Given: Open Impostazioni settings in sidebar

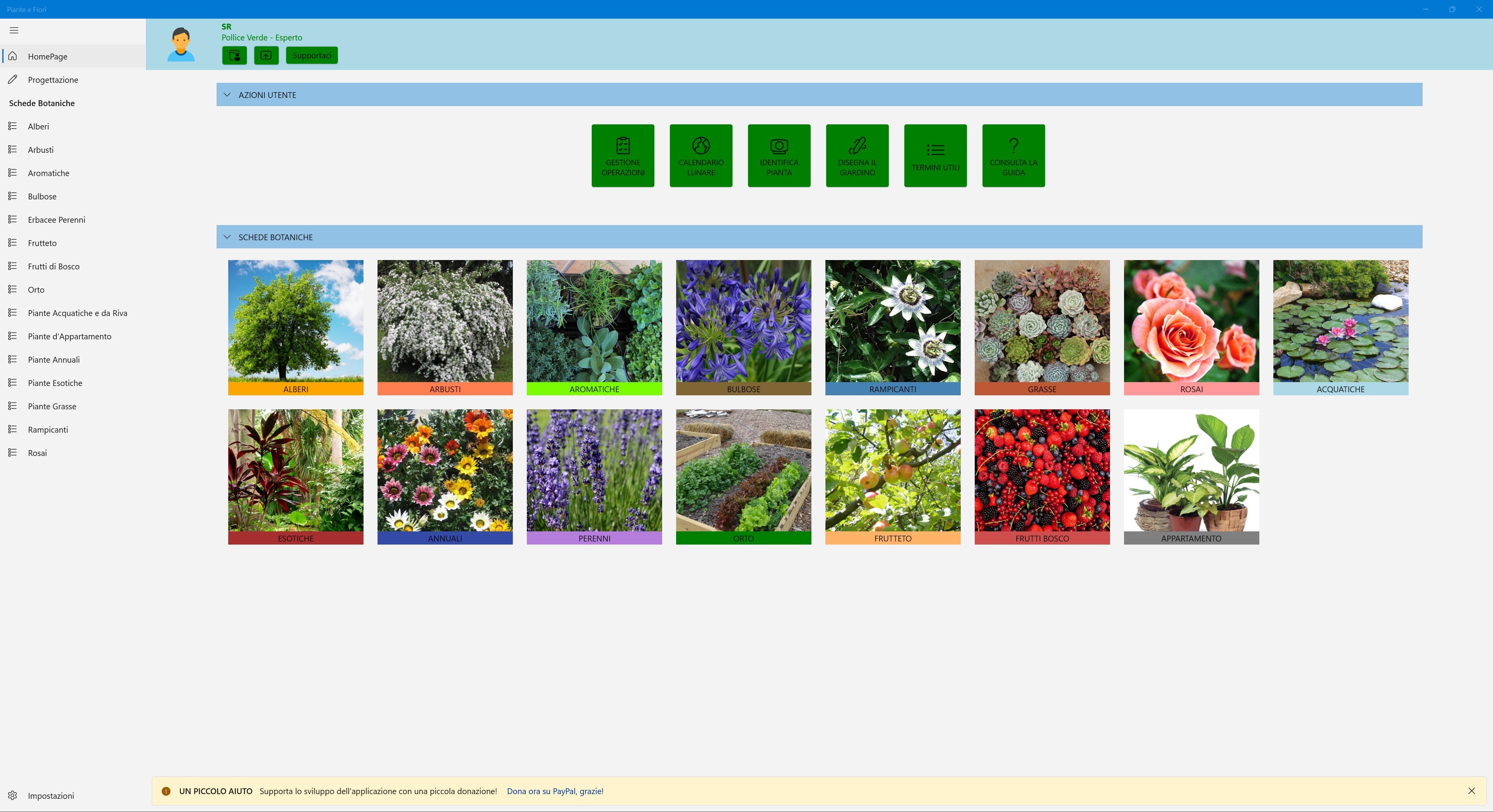Looking at the screenshot, I should coord(51,795).
